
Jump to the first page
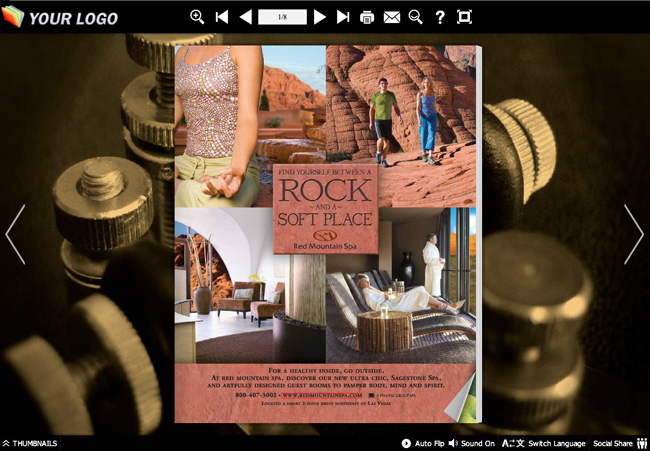click(222, 17)
